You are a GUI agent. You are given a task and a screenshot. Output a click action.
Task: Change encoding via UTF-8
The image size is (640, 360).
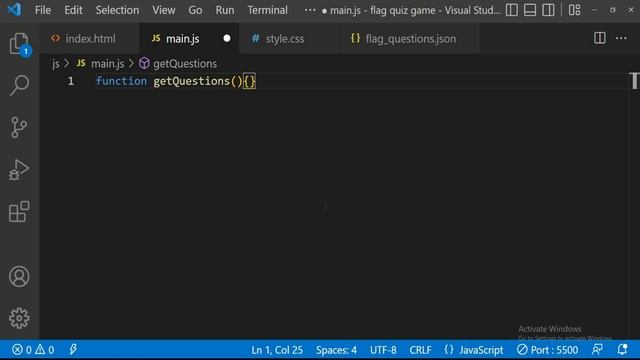pyautogui.click(x=383, y=350)
